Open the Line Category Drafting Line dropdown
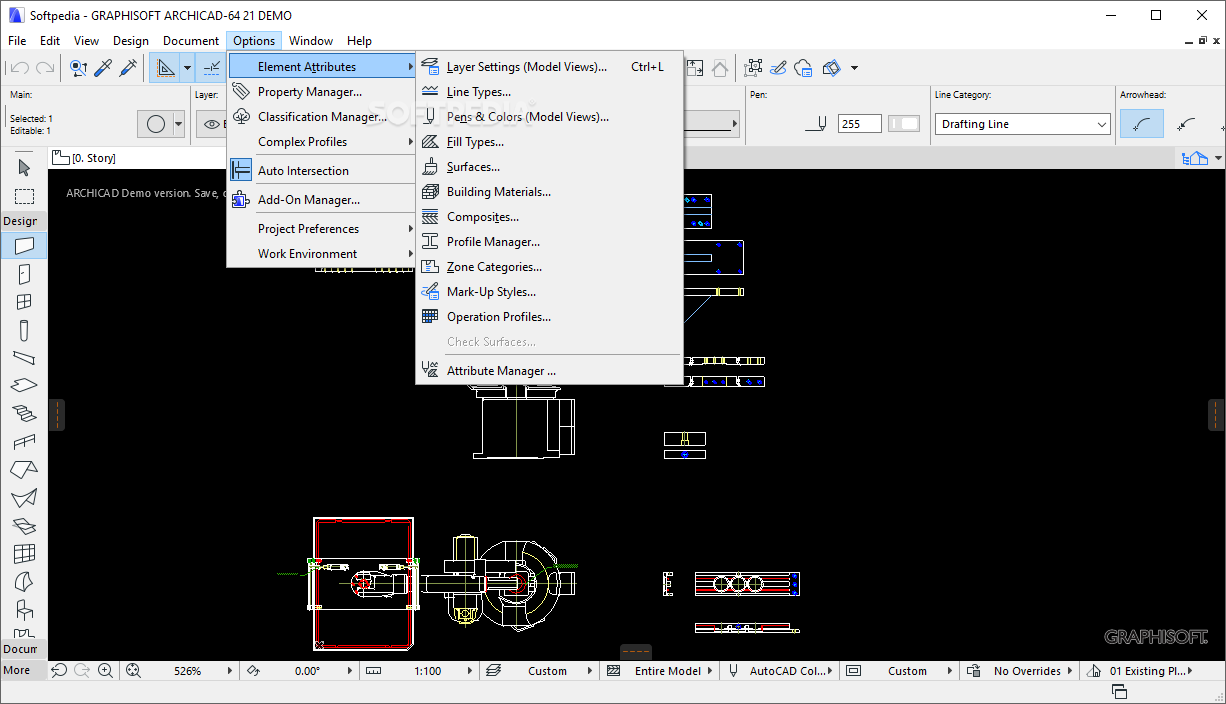This screenshot has height=704, width=1226. pos(1023,124)
